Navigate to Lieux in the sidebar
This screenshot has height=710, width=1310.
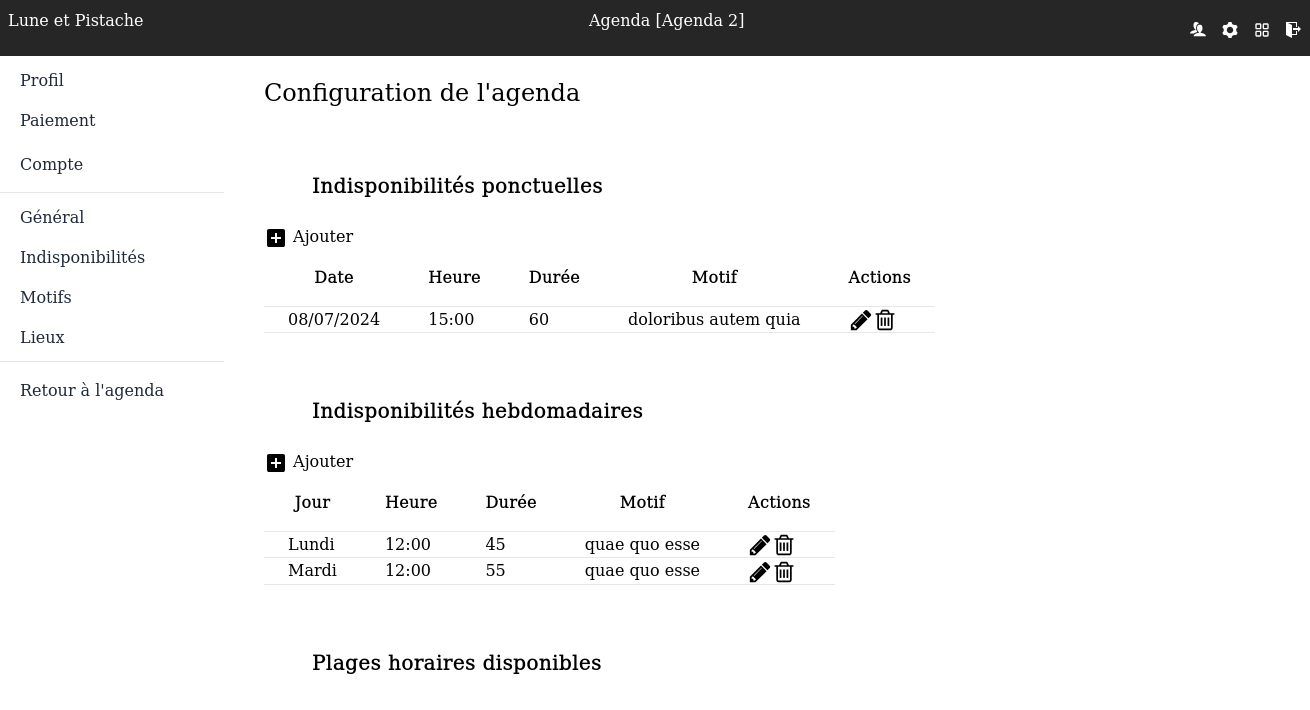(42, 337)
